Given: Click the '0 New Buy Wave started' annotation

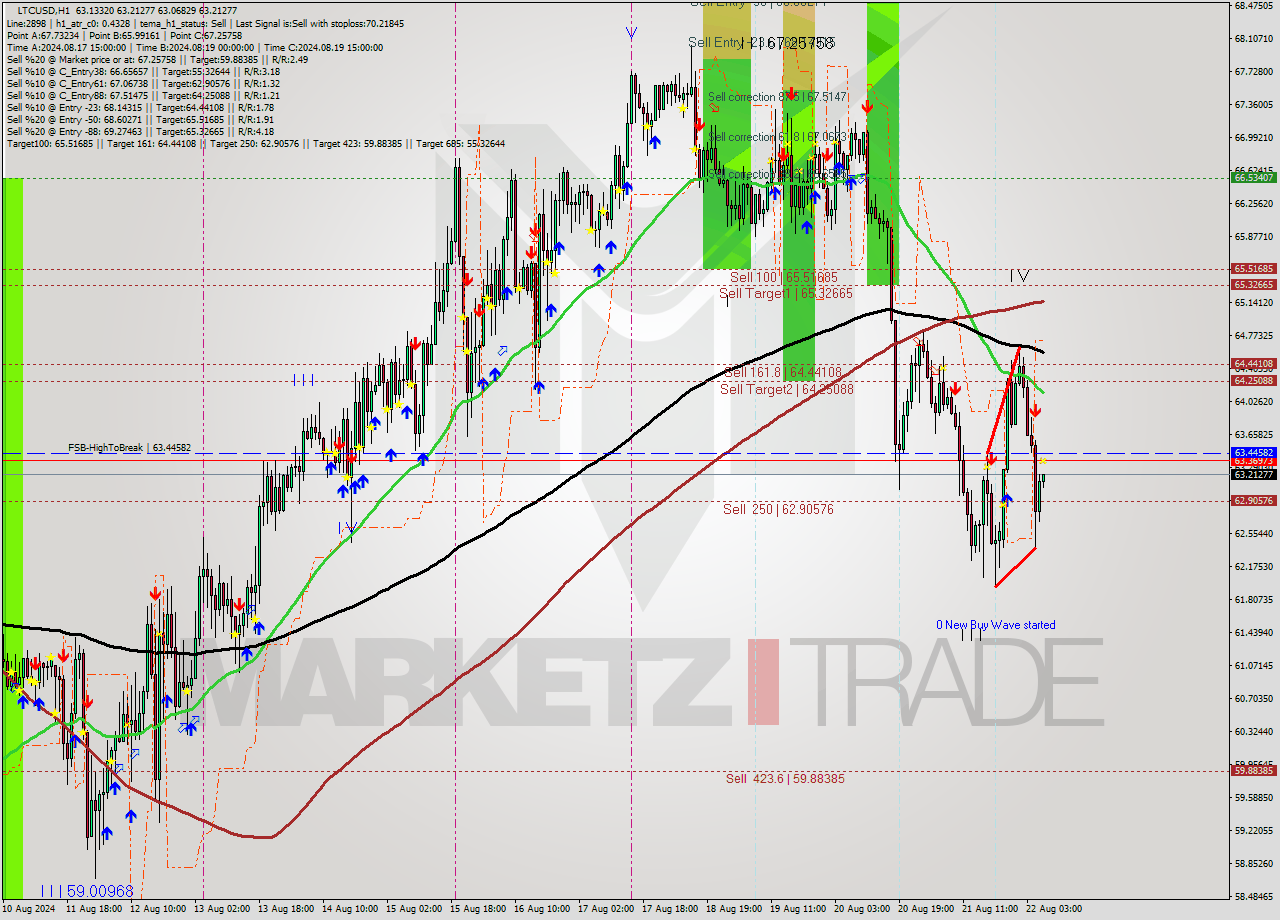Looking at the screenshot, I should [995, 625].
